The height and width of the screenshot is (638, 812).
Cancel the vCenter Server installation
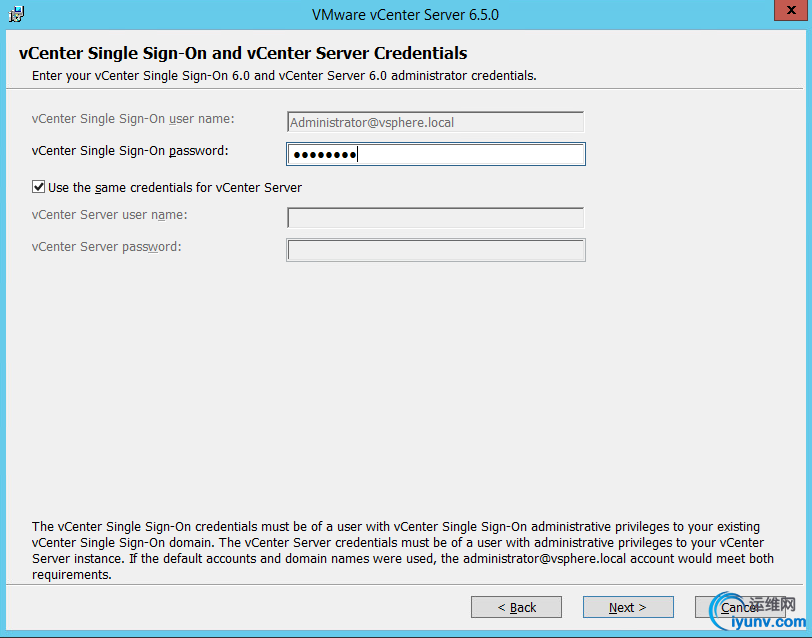(739, 607)
